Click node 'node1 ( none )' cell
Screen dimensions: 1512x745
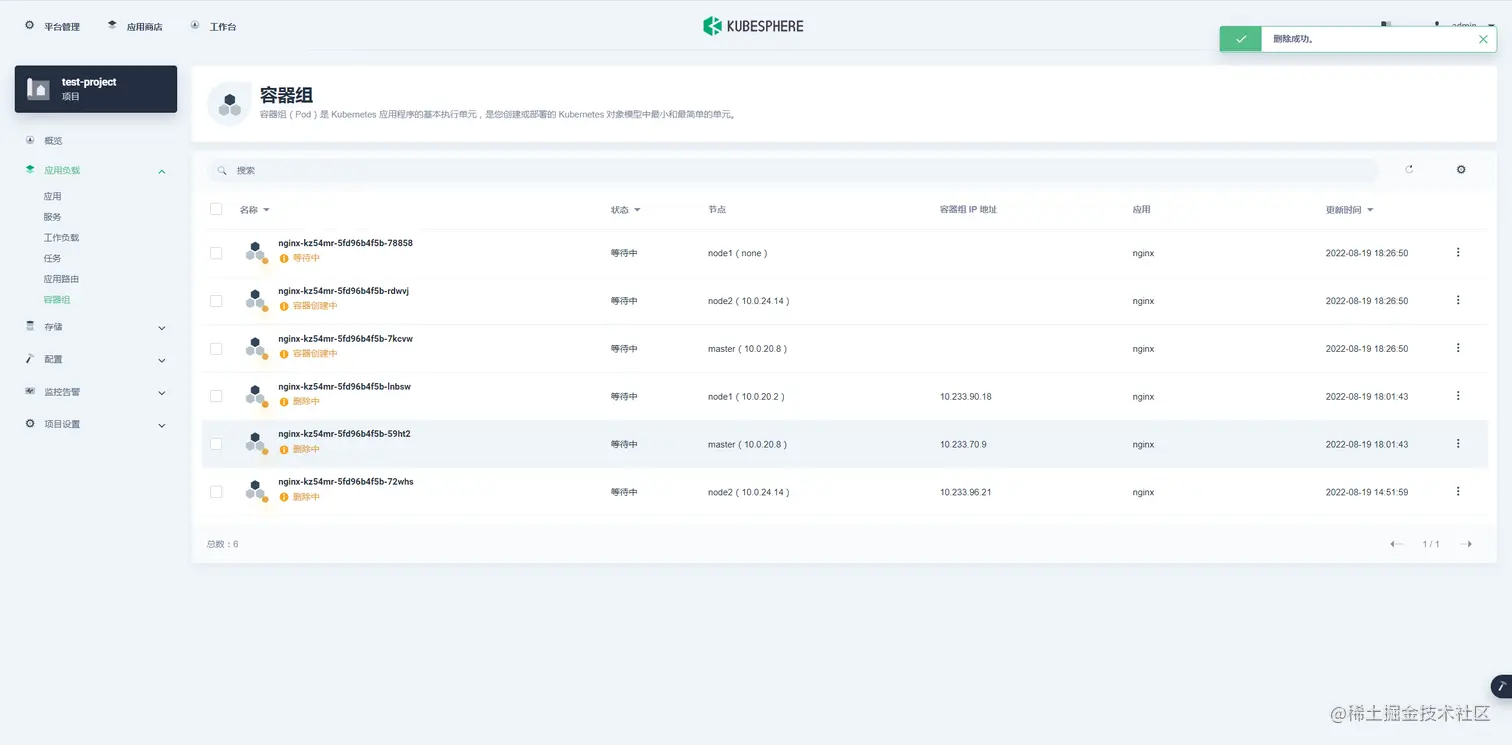[x=738, y=254]
